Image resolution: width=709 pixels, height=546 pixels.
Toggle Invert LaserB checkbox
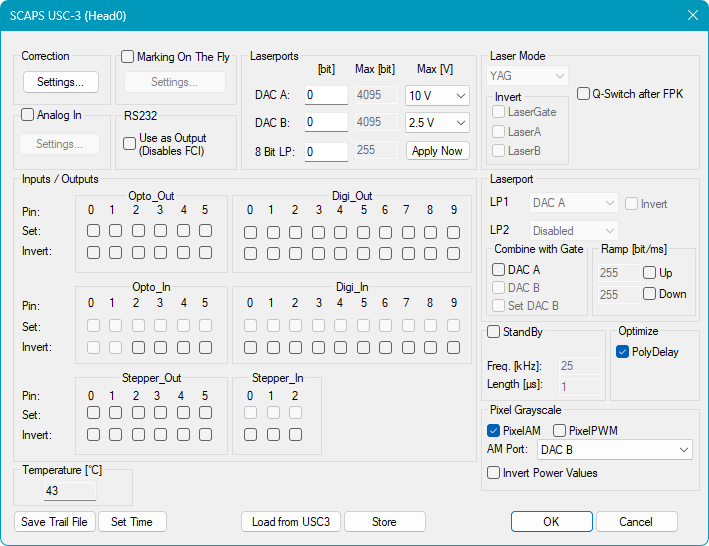pos(498,151)
